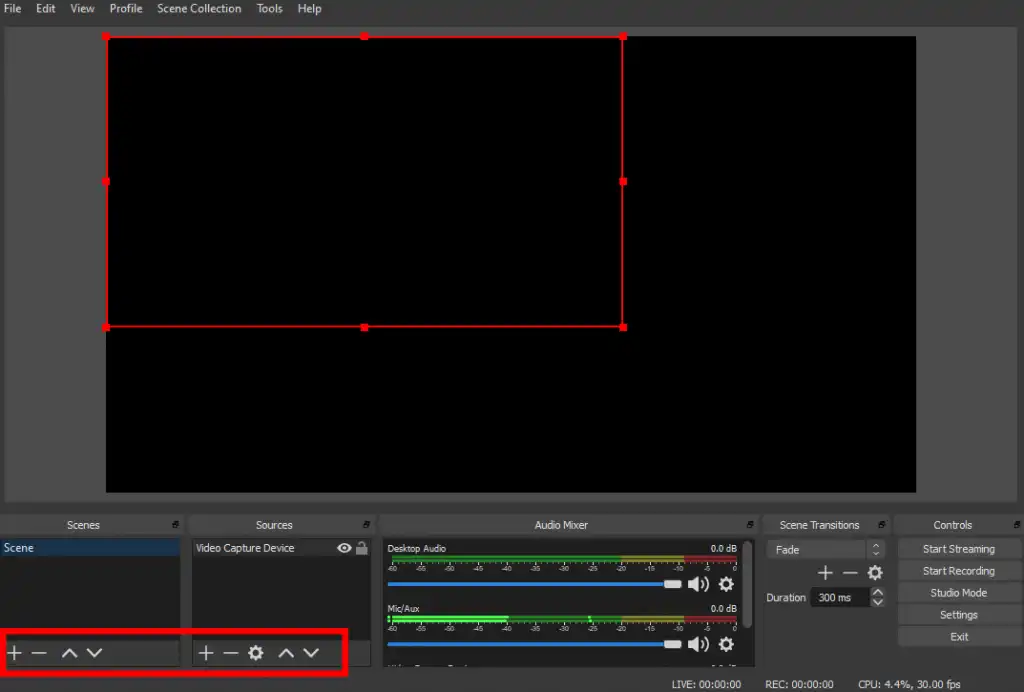The height and width of the screenshot is (692, 1024).
Task: Click Start Recording button
Action: 959,571
